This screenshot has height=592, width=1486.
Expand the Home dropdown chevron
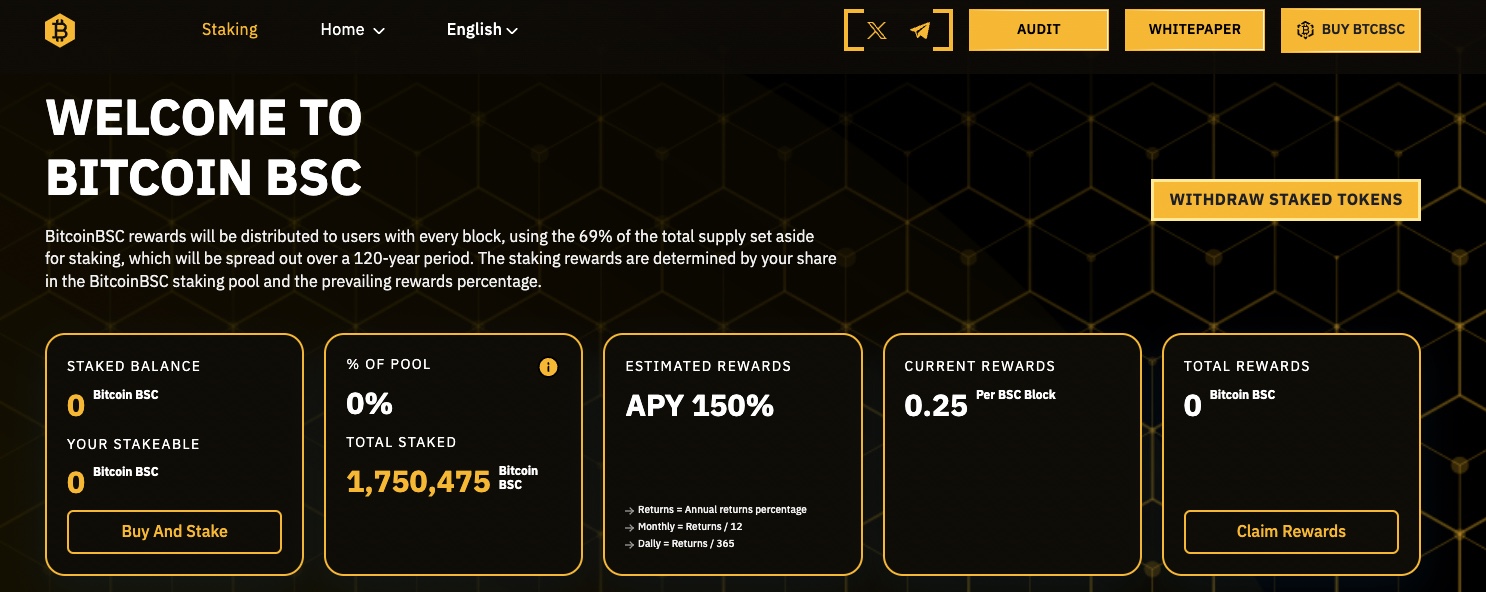[x=379, y=31]
